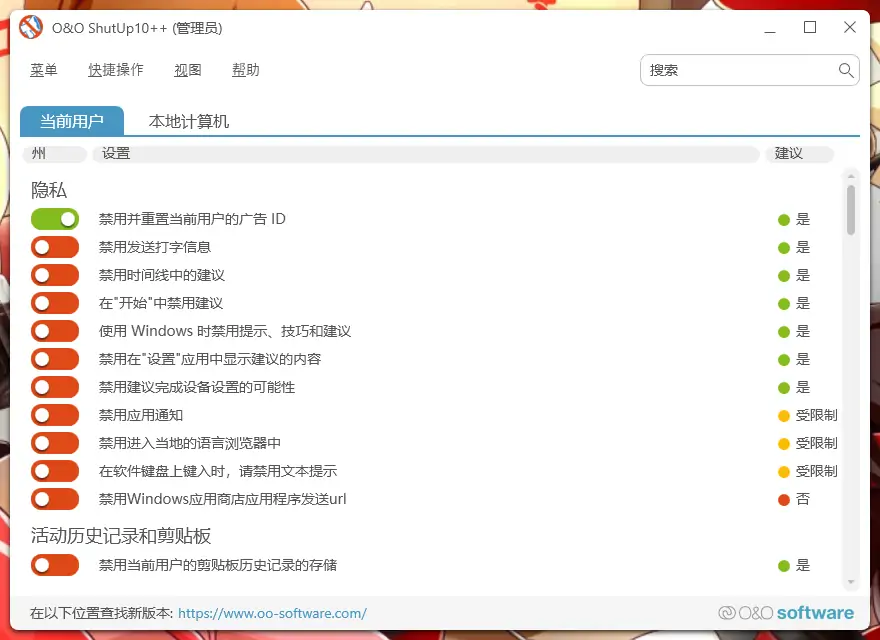The height and width of the screenshot is (640, 880).
Task: Click the 建议 column header
Action: pos(799,153)
